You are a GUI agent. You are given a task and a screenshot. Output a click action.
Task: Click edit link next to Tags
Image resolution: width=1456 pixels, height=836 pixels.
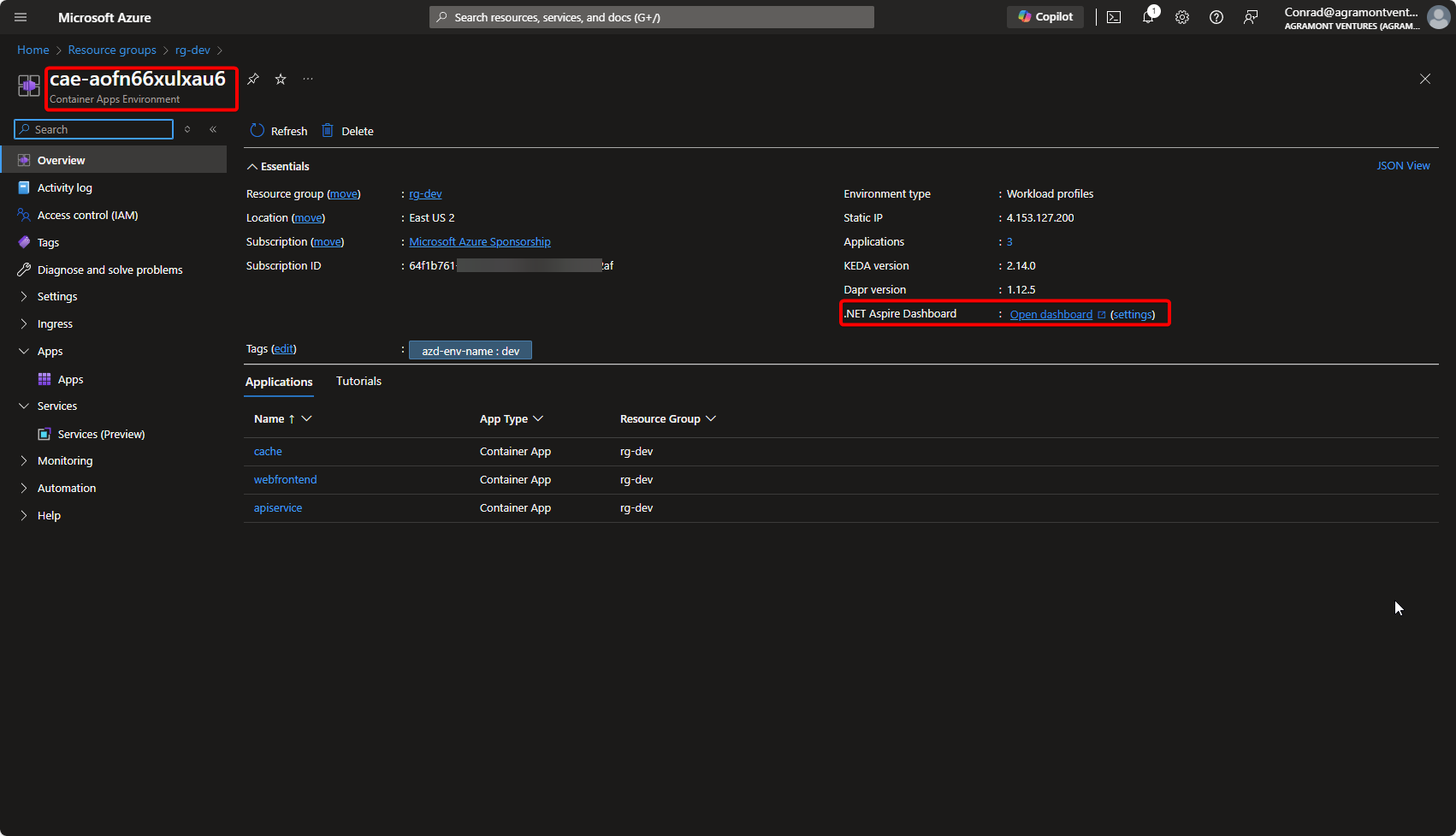coord(284,348)
